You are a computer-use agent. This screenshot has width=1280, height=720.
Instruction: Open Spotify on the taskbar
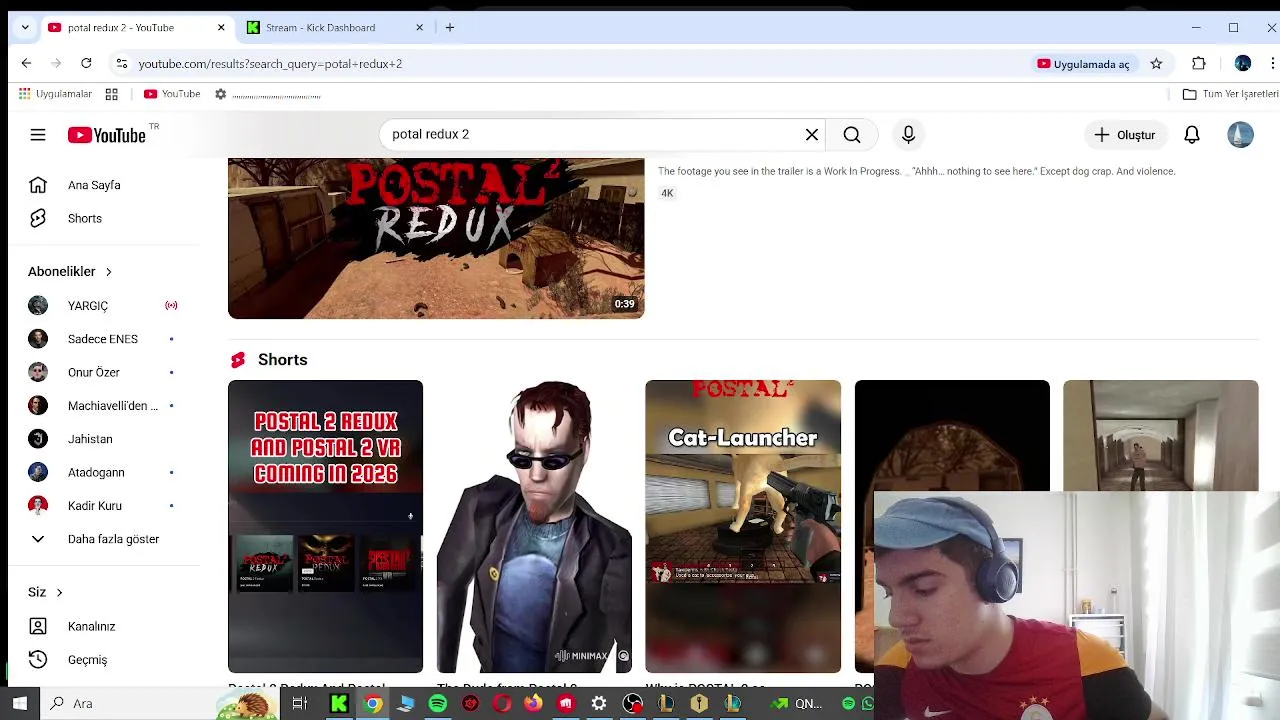438,704
